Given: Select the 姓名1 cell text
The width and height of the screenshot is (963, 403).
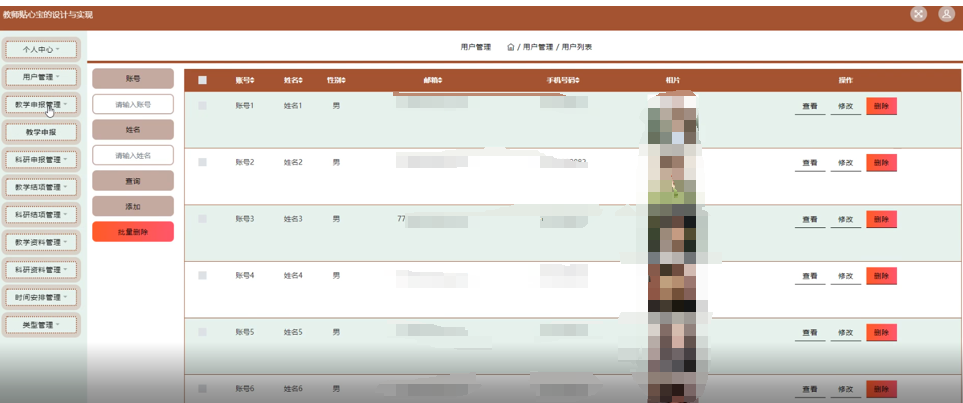Looking at the screenshot, I should [293, 106].
